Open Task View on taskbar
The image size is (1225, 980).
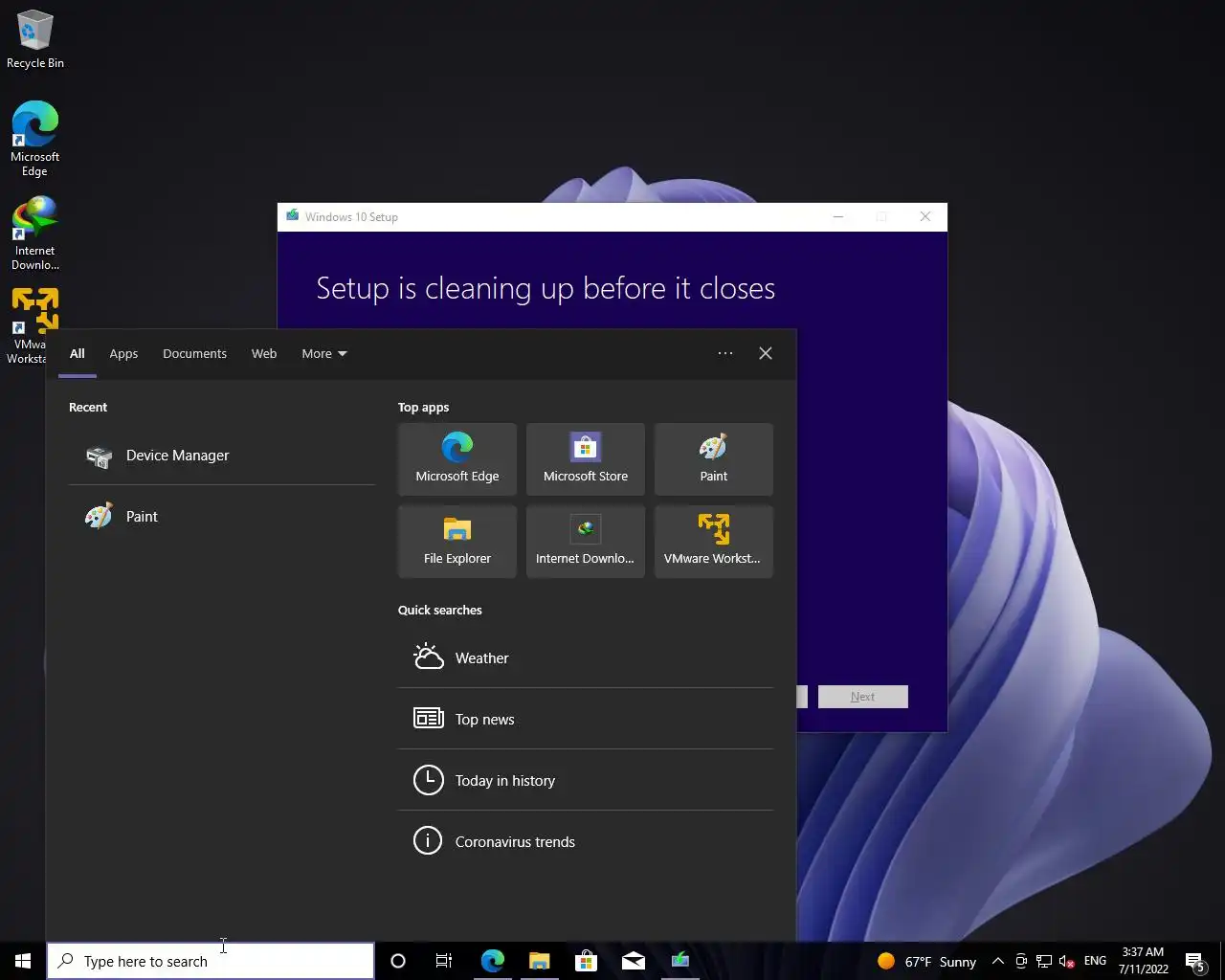pyautogui.click(x=444, y=961)
